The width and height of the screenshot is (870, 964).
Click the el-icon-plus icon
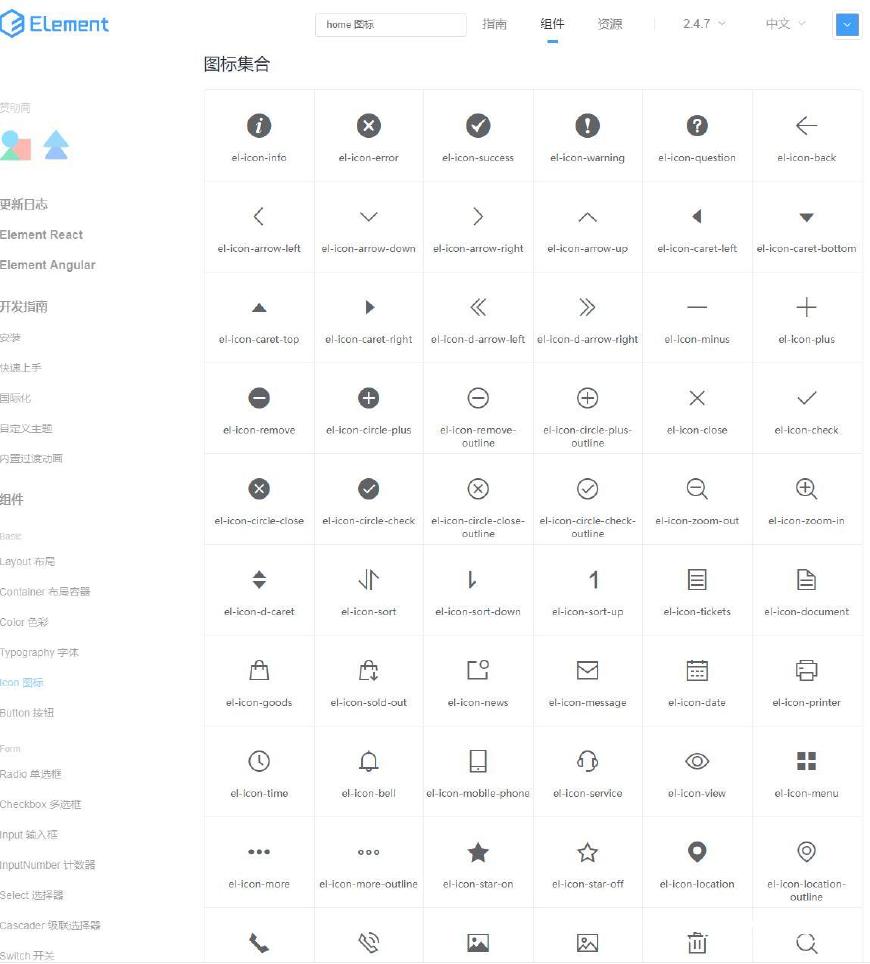tap(806, 307)
